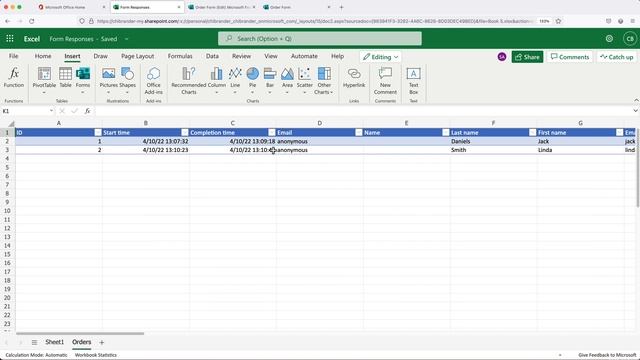Open the settings gear icon
This screenshot has height=360, width=640.
click(x=609, y=38)
